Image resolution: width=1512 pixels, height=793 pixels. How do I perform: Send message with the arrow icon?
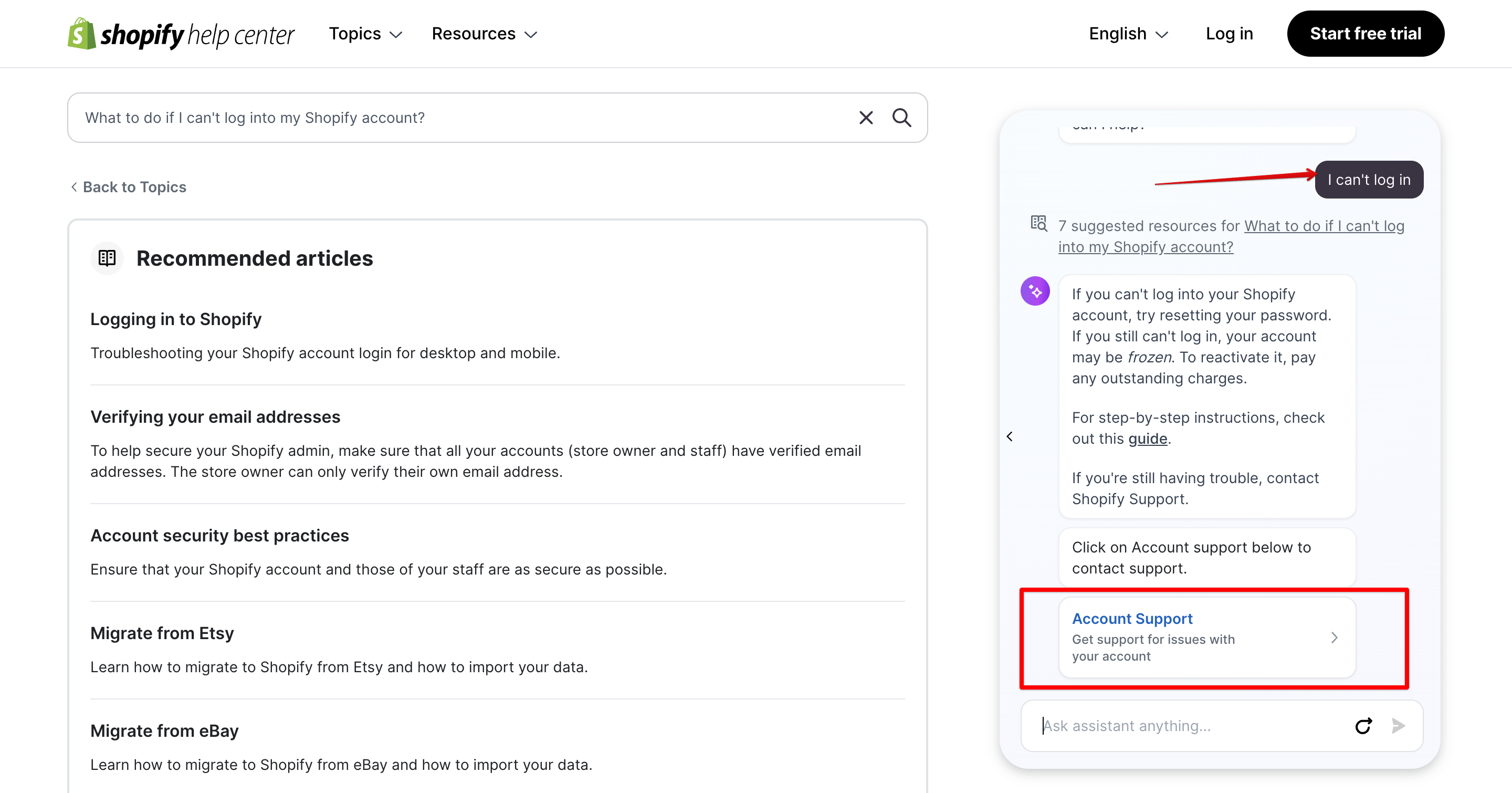coord(1398,726)
